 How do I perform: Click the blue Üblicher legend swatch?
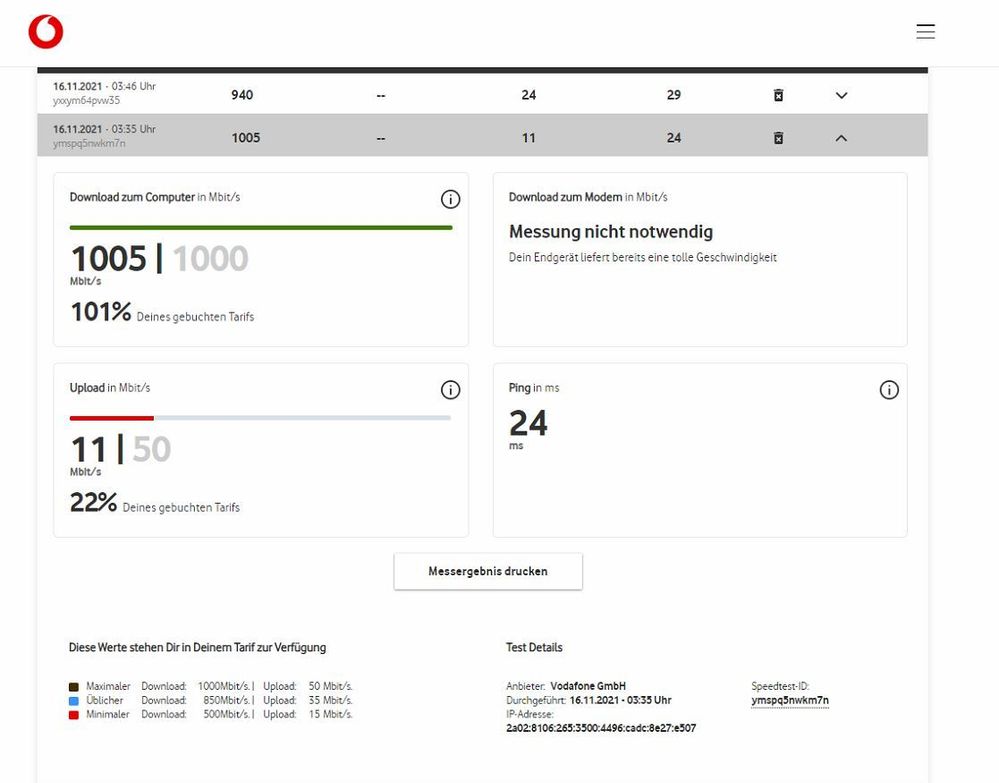(73, 701)
